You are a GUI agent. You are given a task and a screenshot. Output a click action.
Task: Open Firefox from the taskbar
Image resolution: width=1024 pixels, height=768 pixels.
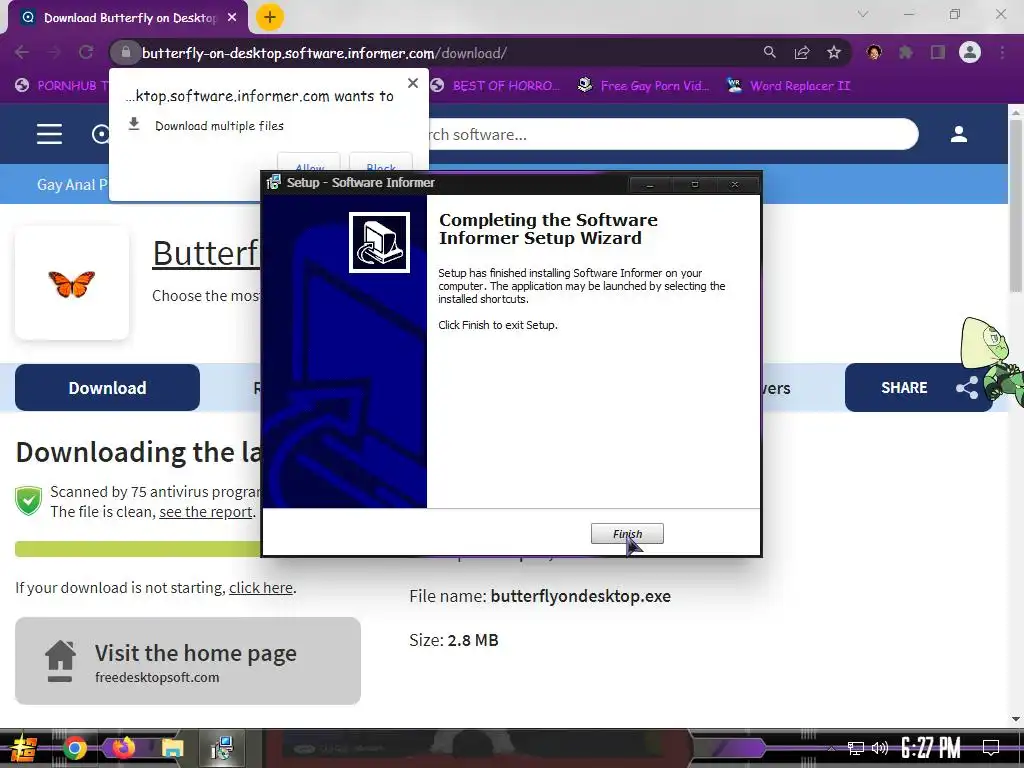[123, 748]
